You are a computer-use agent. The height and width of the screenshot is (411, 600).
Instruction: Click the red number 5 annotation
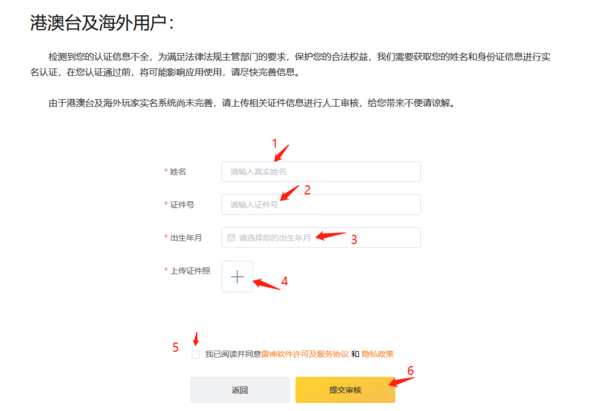[175, 347]
